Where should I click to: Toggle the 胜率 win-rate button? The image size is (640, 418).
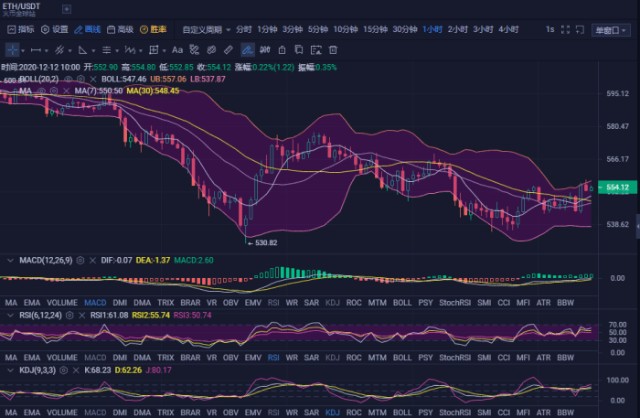[x=153, y=29]
